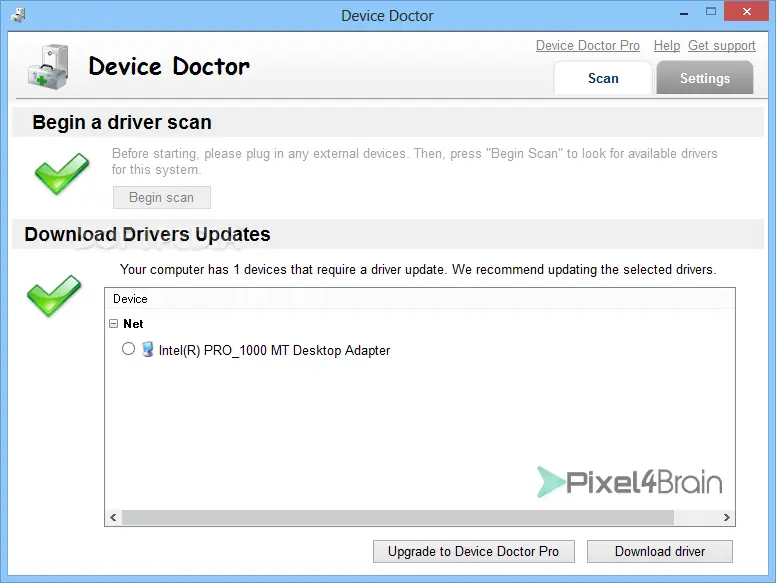This screenshot has height=583, width=776.
Task: Switch to the Scan tab
Action: [x=603, y=78]
